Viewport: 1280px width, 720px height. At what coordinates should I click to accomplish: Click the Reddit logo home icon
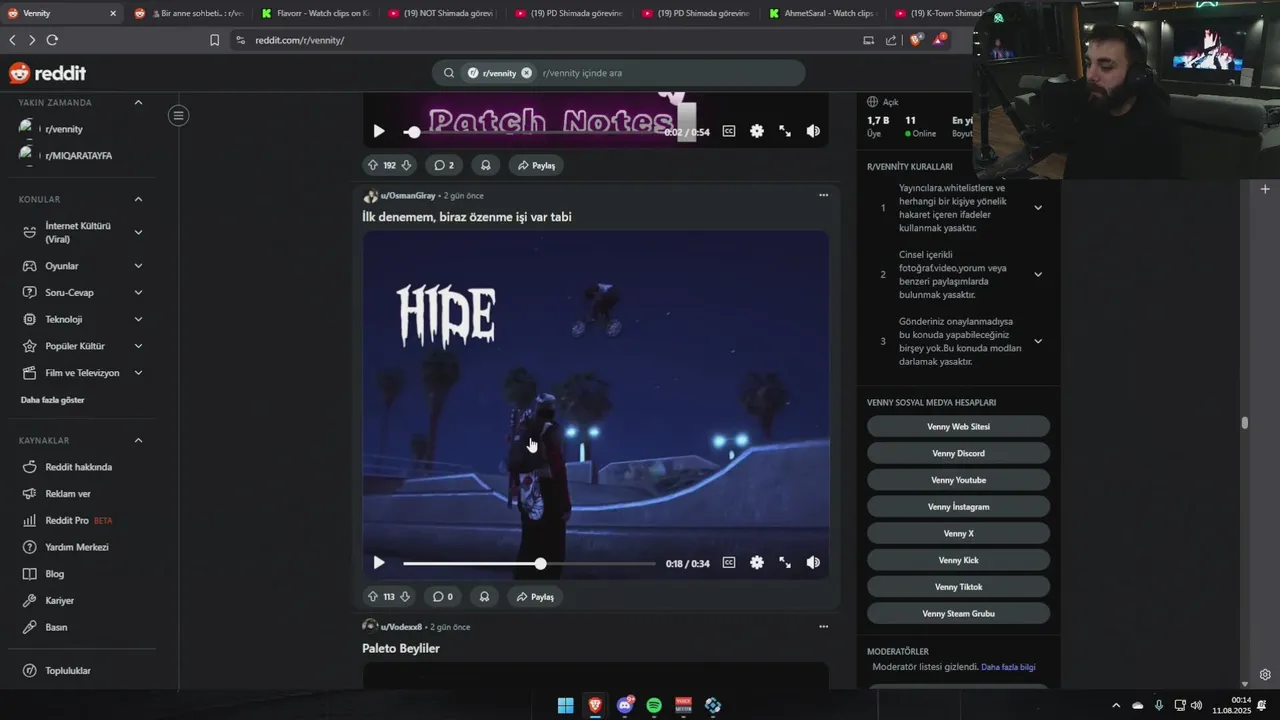point(47,73)
